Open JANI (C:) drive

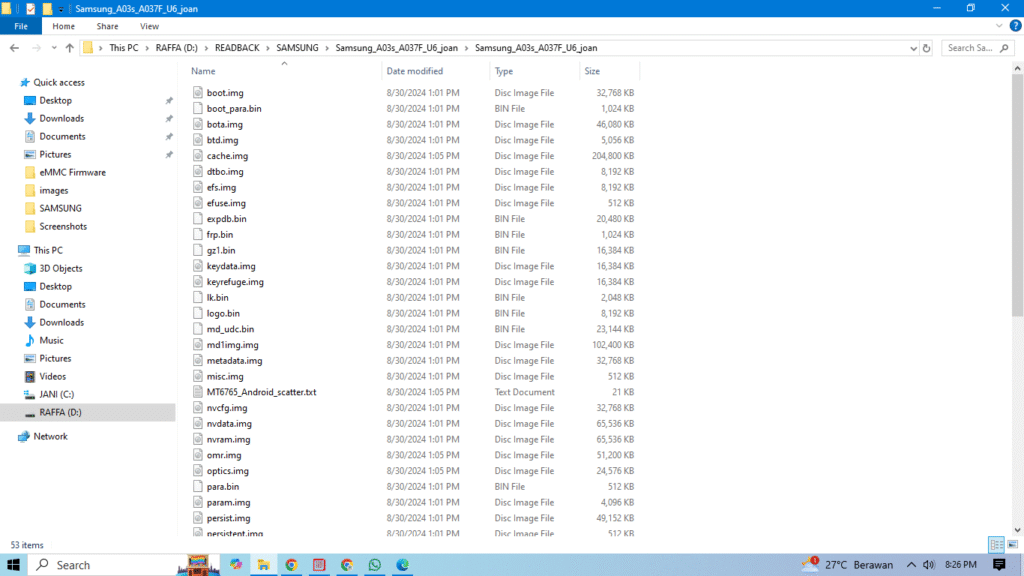[56, 394]
